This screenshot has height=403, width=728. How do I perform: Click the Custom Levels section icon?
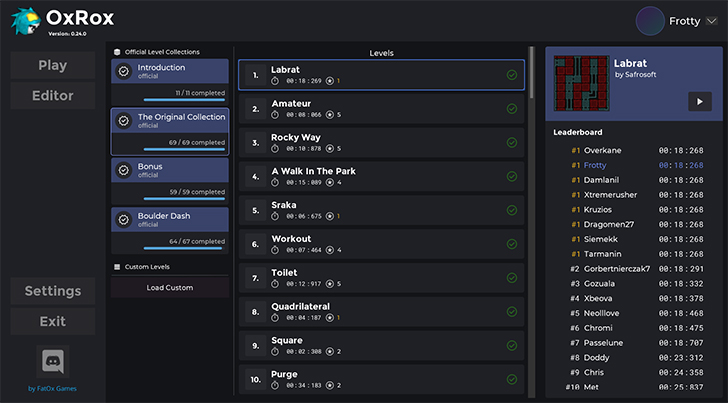[117, 267]
